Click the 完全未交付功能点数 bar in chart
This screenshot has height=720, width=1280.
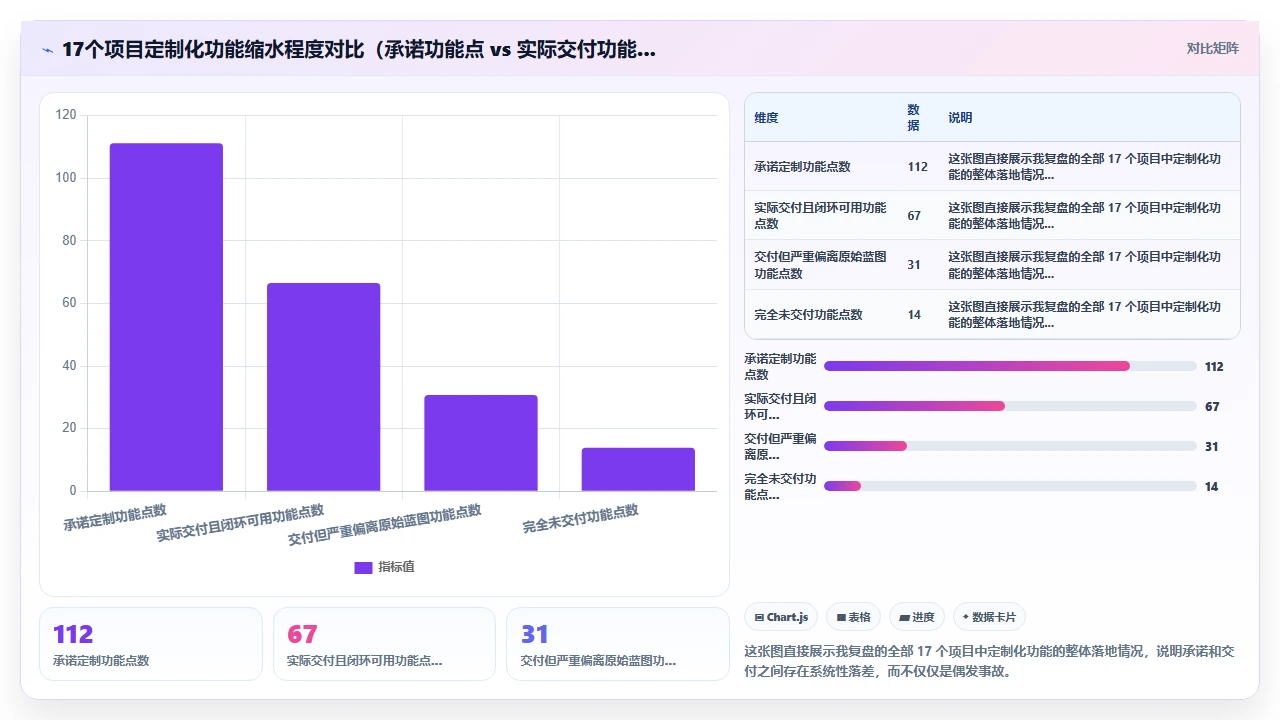pyautogui.click(x=638, y=469)
